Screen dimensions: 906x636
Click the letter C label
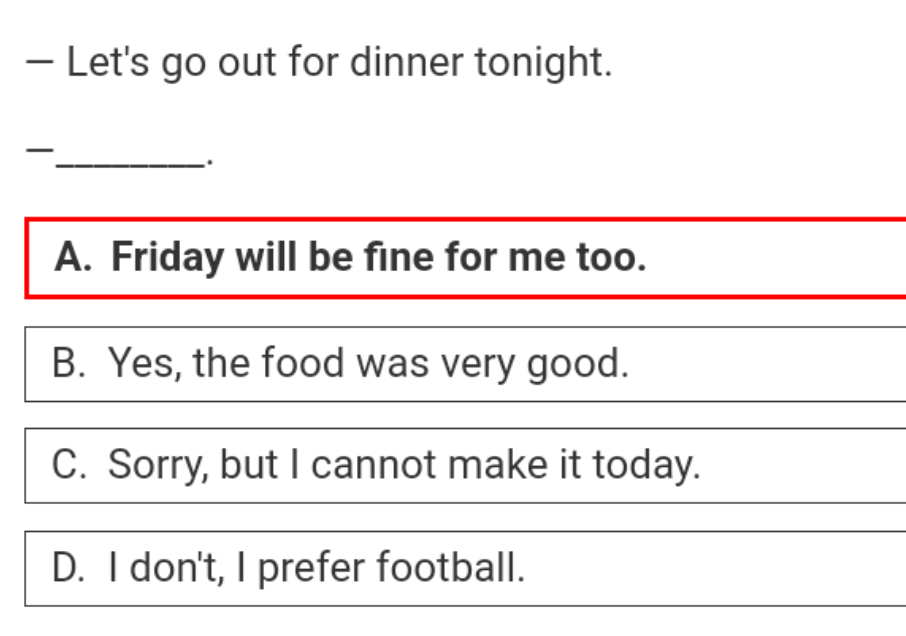[x=70, y=465]
